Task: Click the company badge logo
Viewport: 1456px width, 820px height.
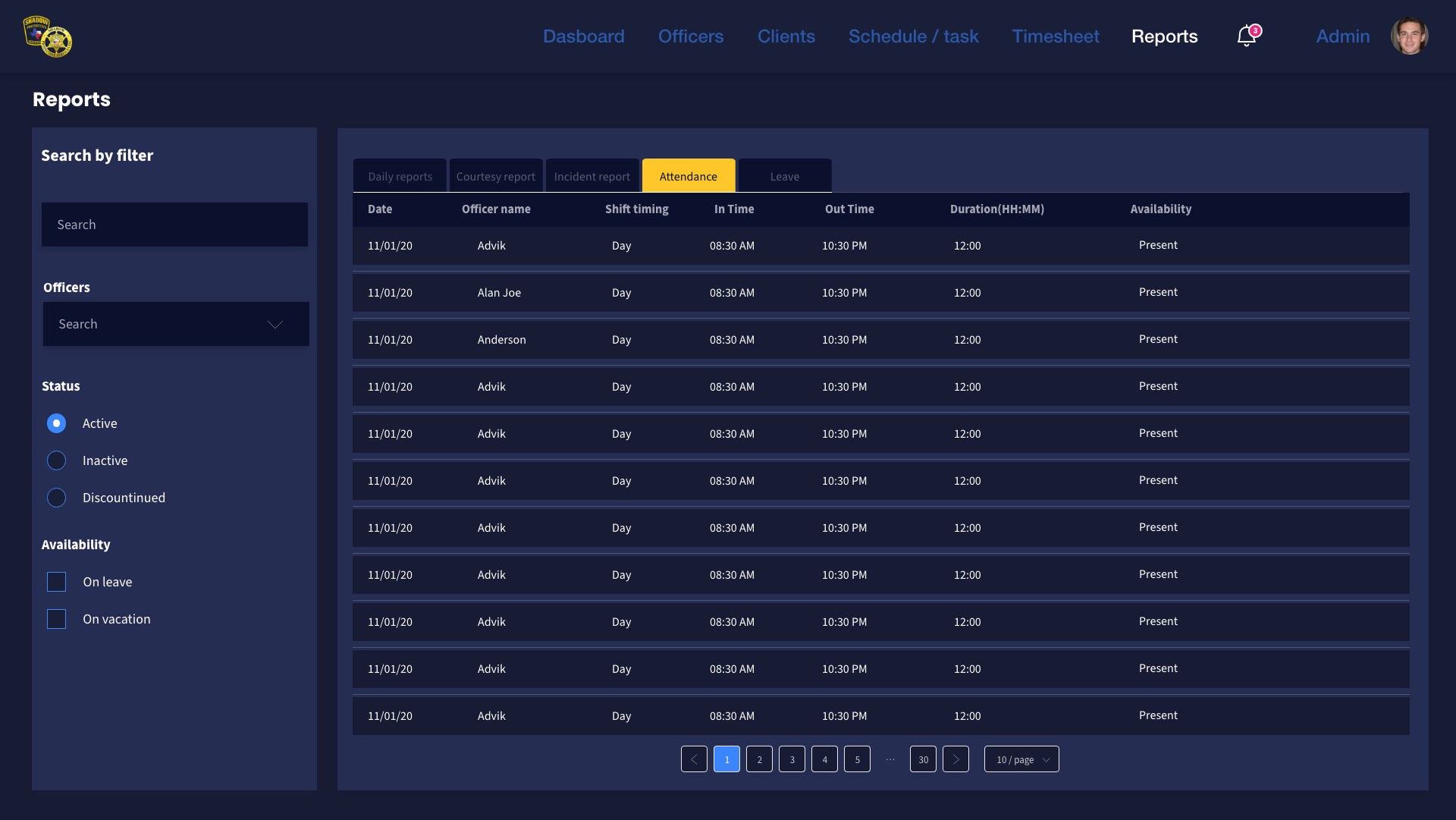Action: pos(48,36)
